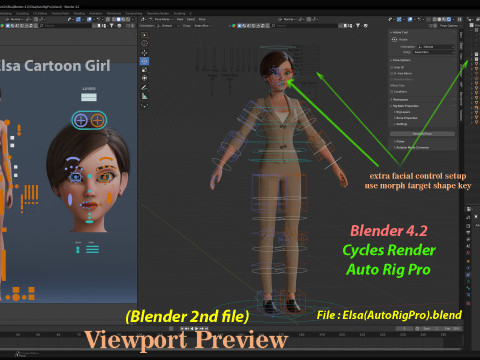480x360 pixels.
Task: Select the Move tool in viewport toolbar
Action: coord(144,53)
